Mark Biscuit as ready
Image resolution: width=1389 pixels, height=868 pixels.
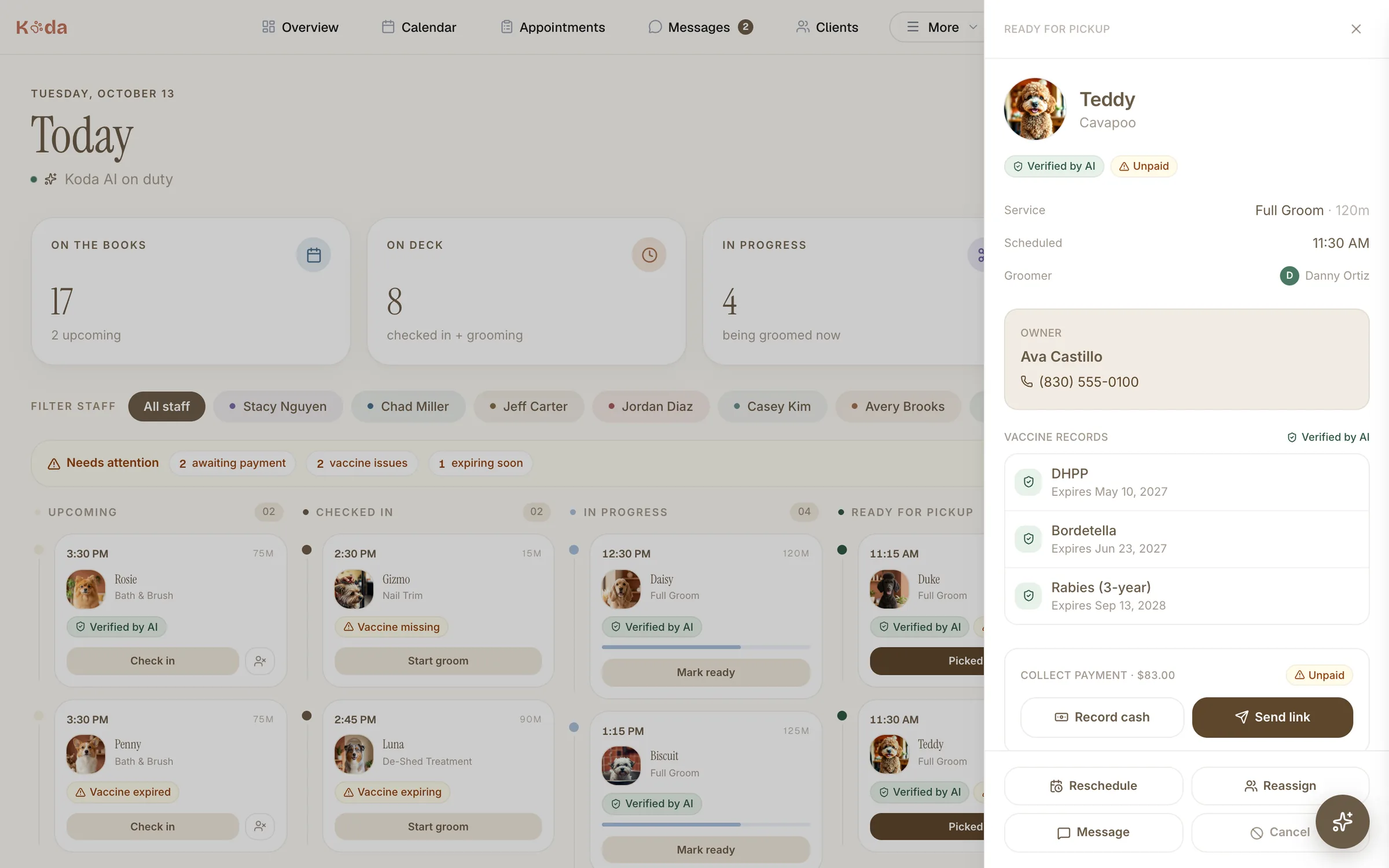click(705, 849)
